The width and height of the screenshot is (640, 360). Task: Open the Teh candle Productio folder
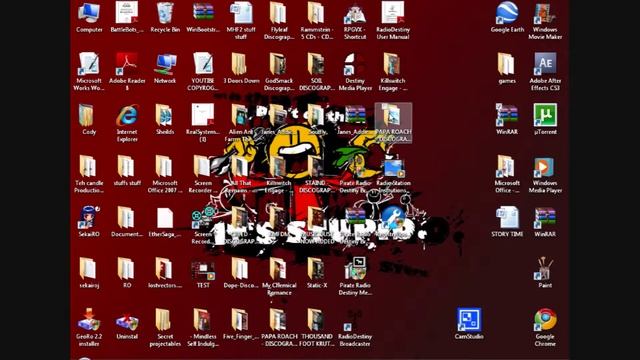(89, 166)
